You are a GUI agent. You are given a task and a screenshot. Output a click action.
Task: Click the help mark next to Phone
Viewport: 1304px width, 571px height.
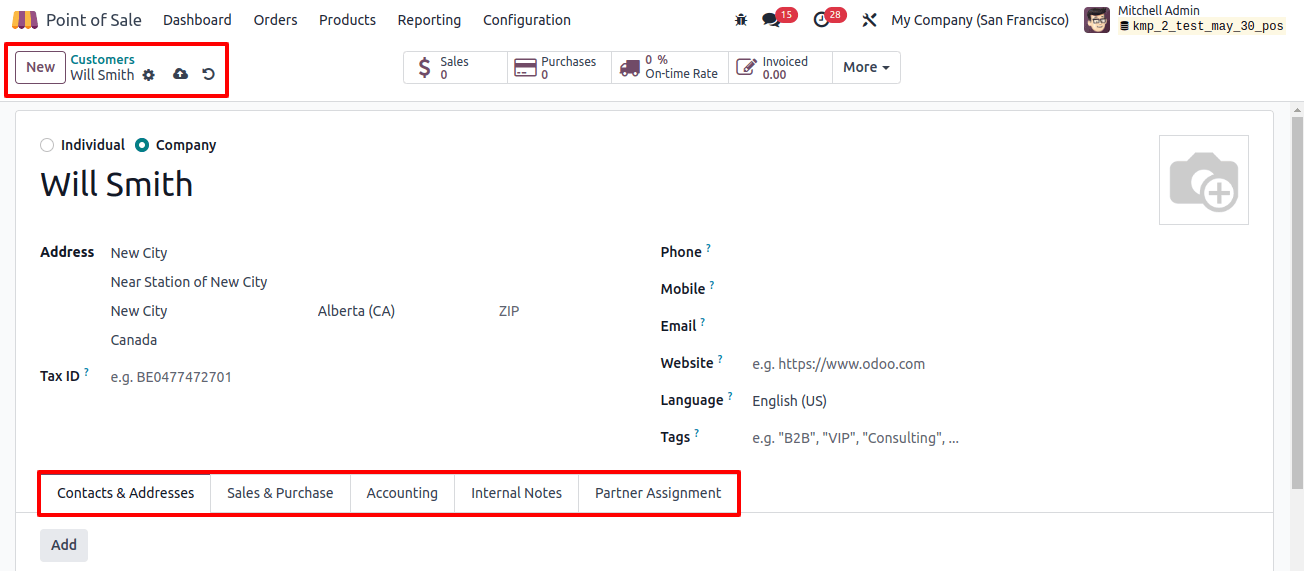coord(709,248)
